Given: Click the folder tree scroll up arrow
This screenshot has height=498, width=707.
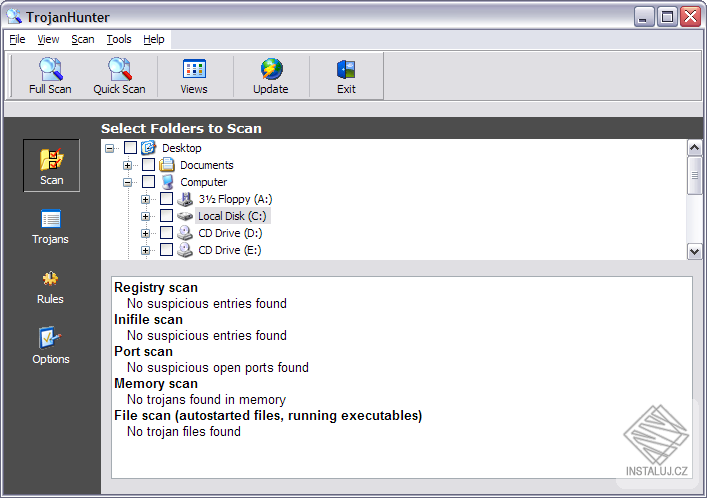Looking at the screenshot, I should [x=694, y=148].
